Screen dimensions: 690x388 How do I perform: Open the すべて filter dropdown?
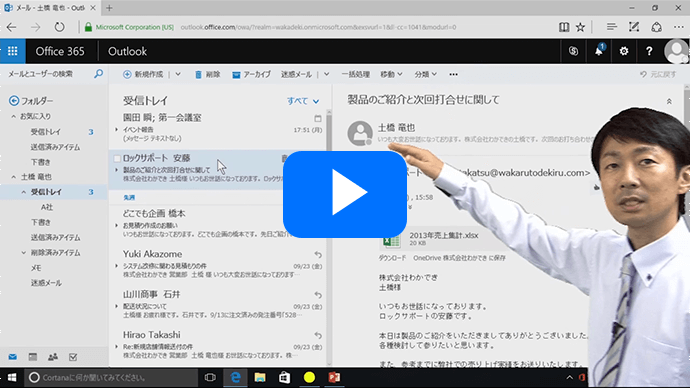[303, 101]
